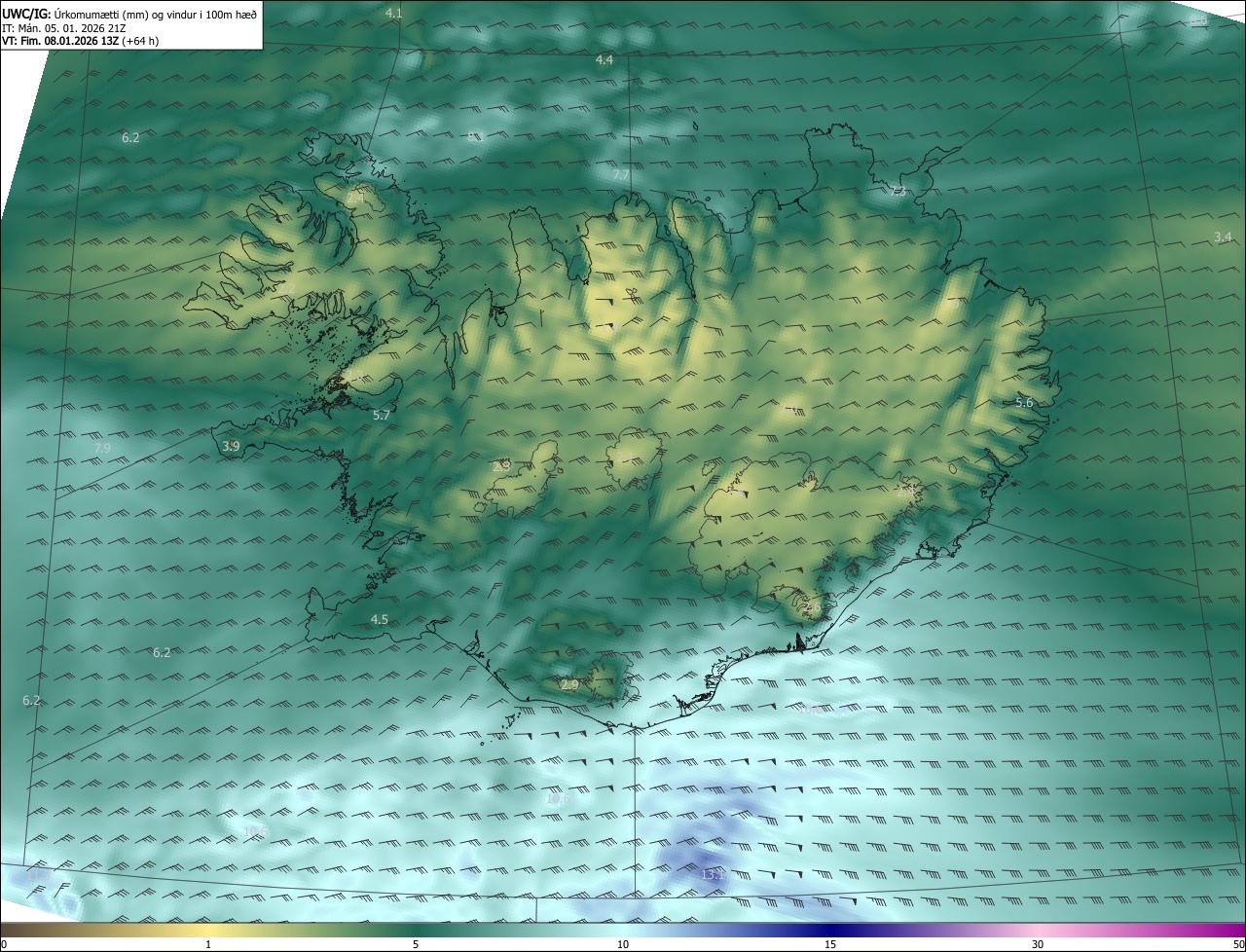1246x952 pixels.
Task: Click the 3.9 value label on Snæfellsnes
Action: (x=231, y=447)
